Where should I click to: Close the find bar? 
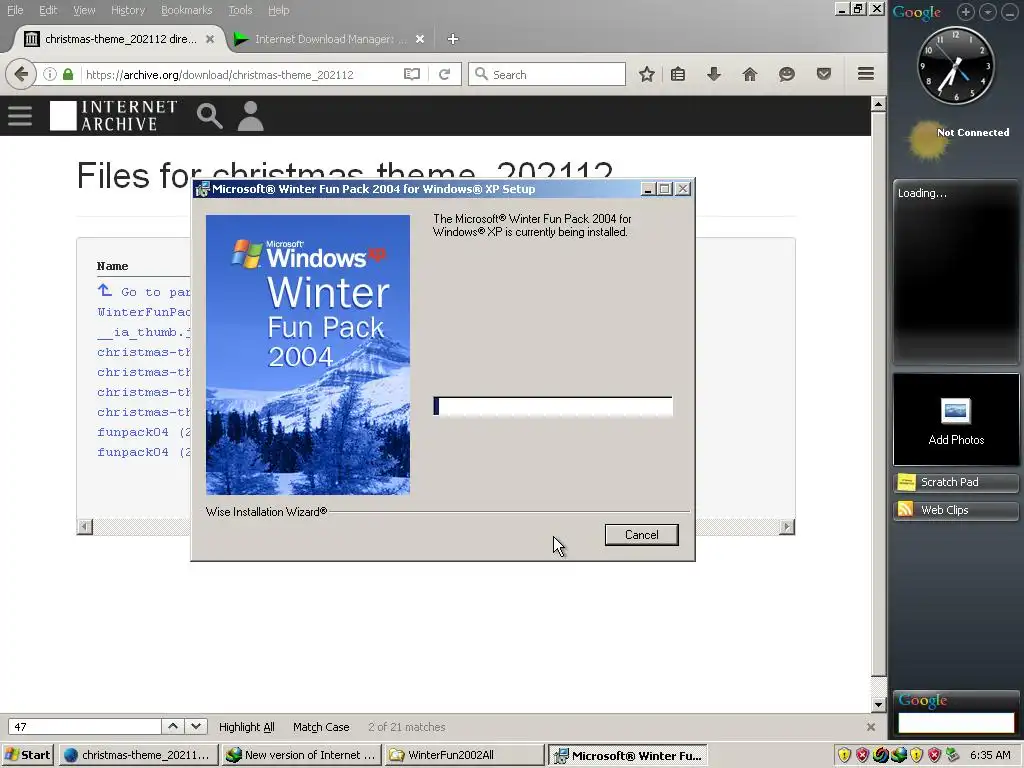[x=871, y=727]
